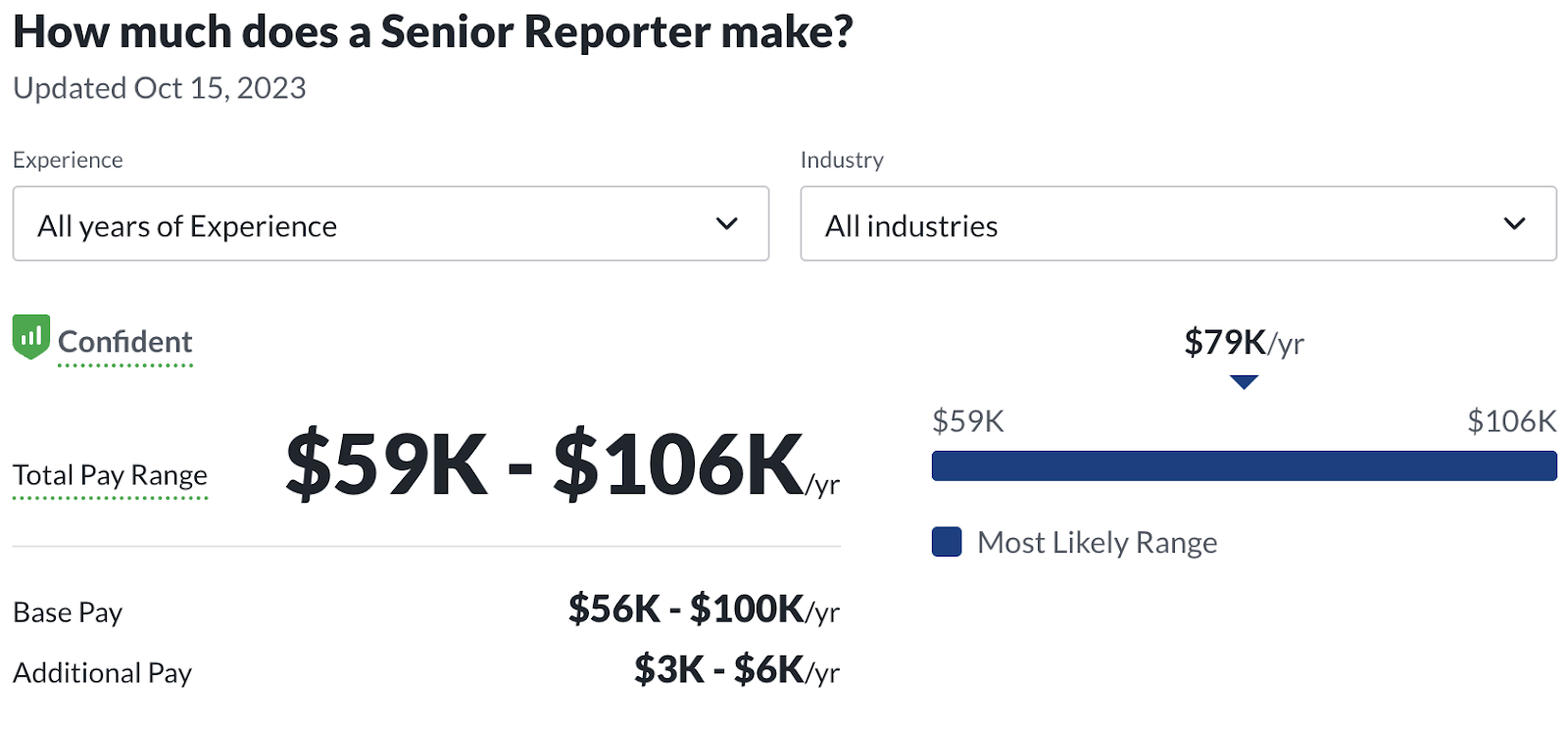Viewport: 1568px width, 731px height.
Task: Click the chevron arrow in Industry dropdown
Action: [x=1514, y=224]
